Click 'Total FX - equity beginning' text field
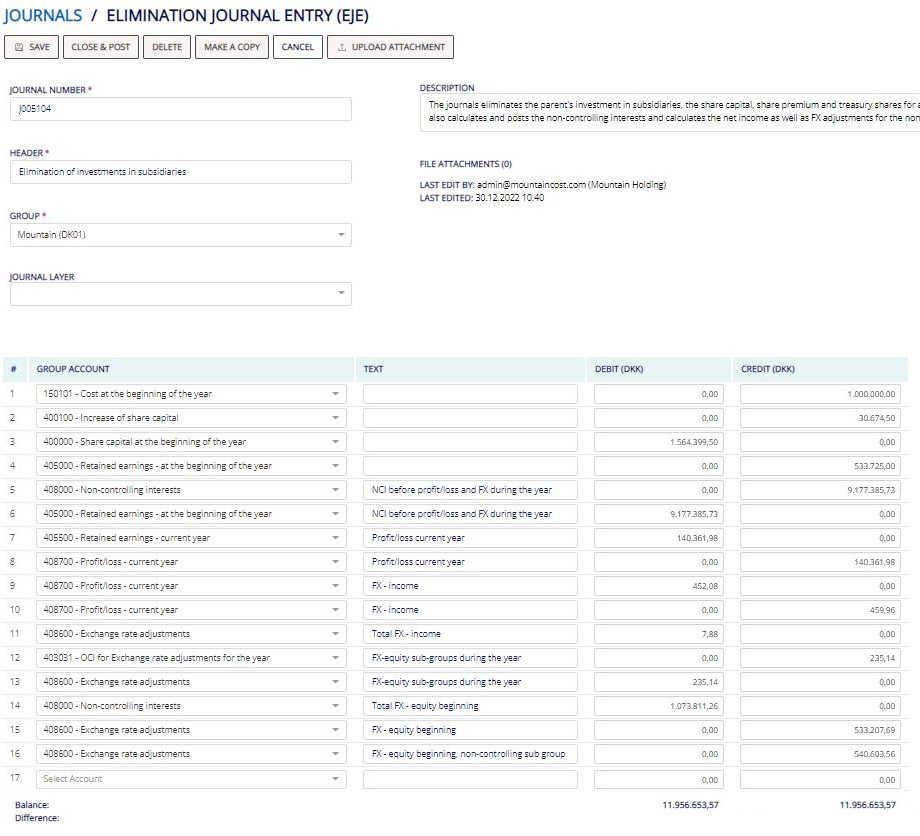 tap(470, 706)
